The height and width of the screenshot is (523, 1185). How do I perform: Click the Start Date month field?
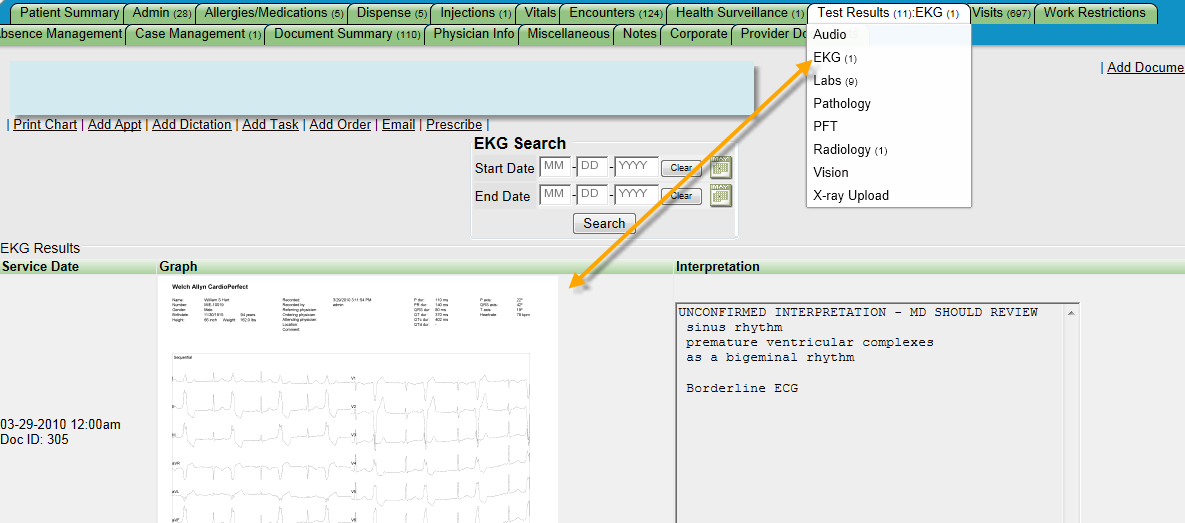tap(555, 167)
